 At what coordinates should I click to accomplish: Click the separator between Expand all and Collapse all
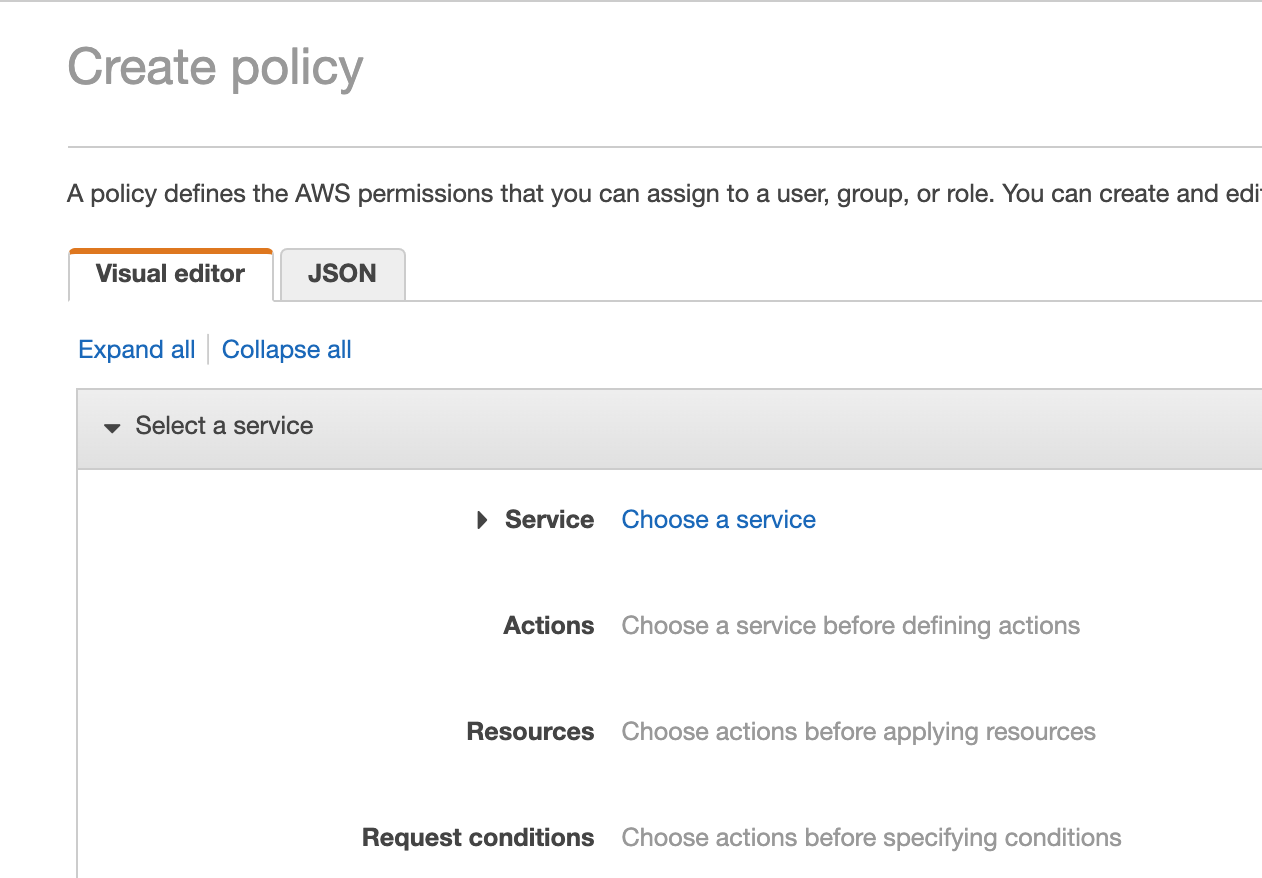[x=208, y=350]
